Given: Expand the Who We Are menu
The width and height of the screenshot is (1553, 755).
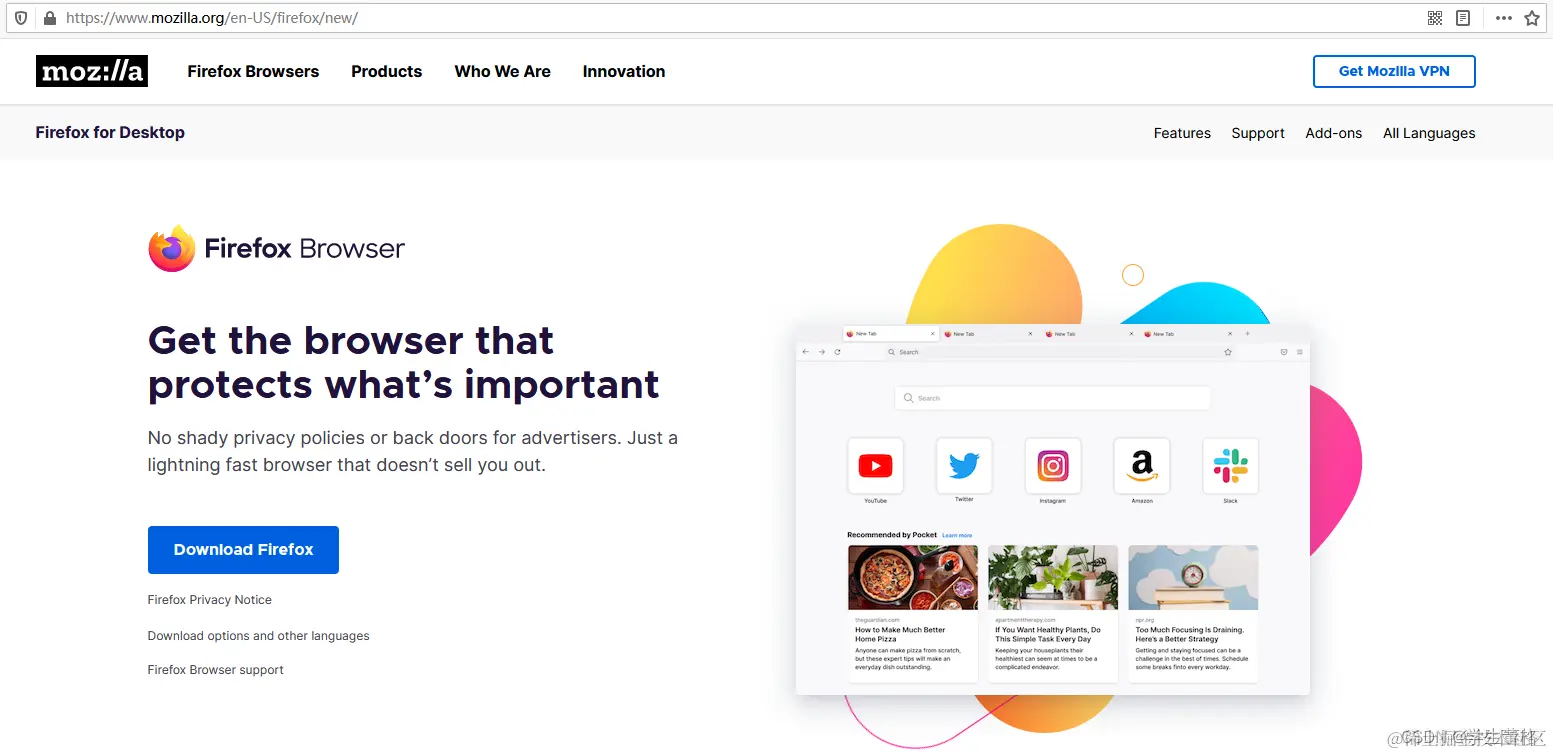Looking at the screenshot, I should 502,71.
